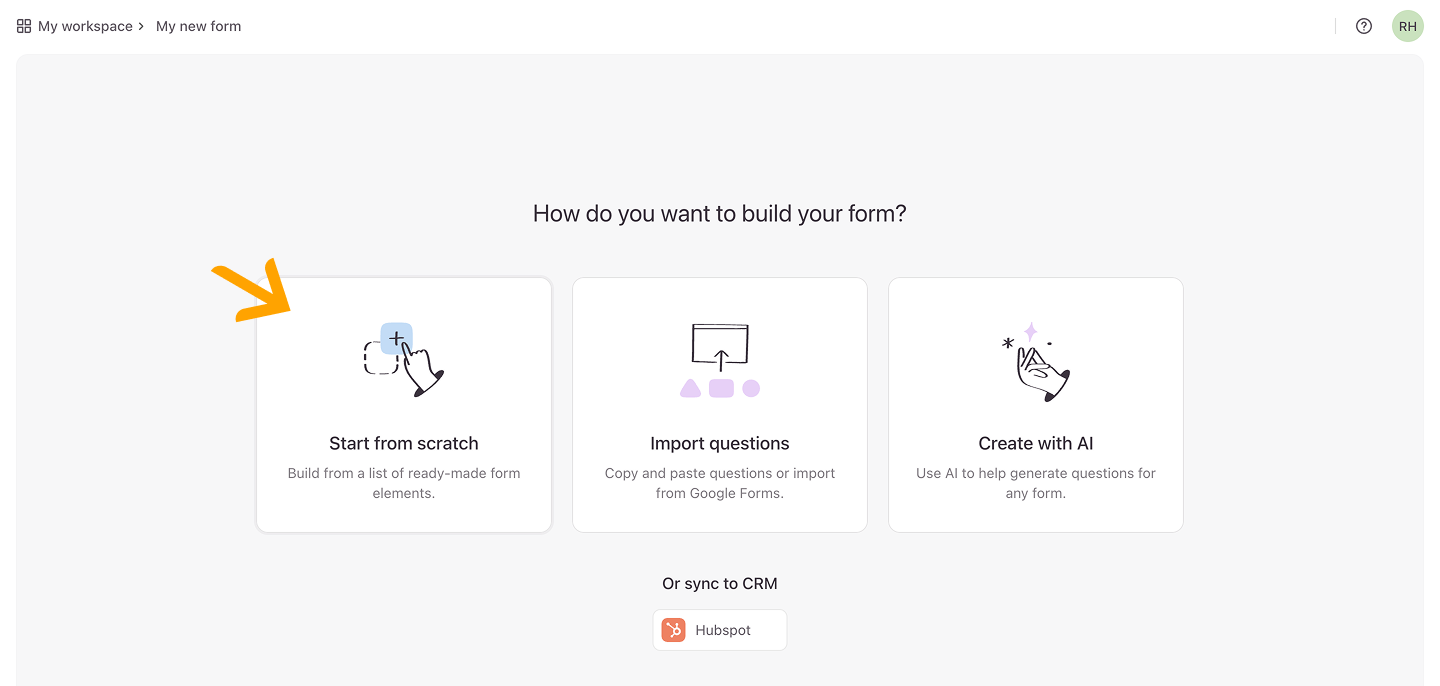Click the Import questions heading text
The height and width of the screenshot is (686, 1440).
pyautogui.click(x=720, y=443)
